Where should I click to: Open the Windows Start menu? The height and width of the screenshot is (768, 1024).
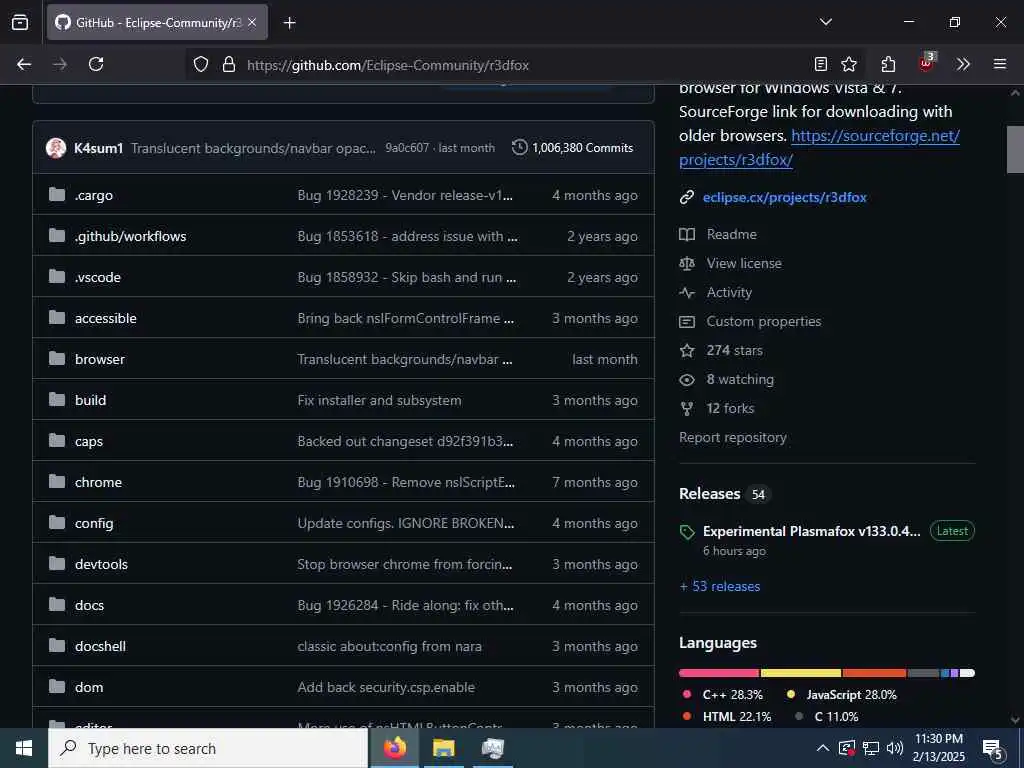click(x=24, y=748)
